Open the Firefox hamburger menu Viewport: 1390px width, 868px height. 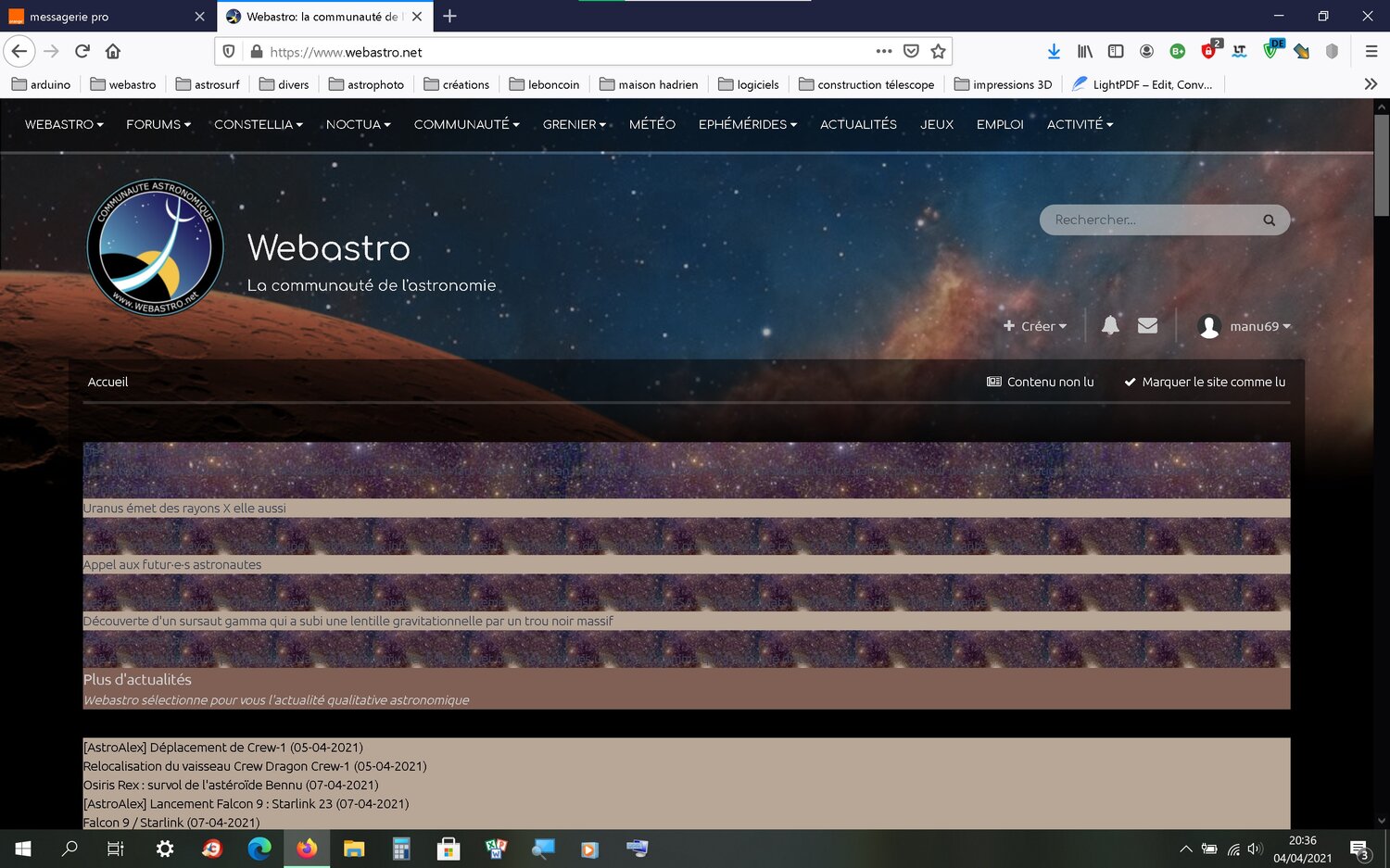1371,51
